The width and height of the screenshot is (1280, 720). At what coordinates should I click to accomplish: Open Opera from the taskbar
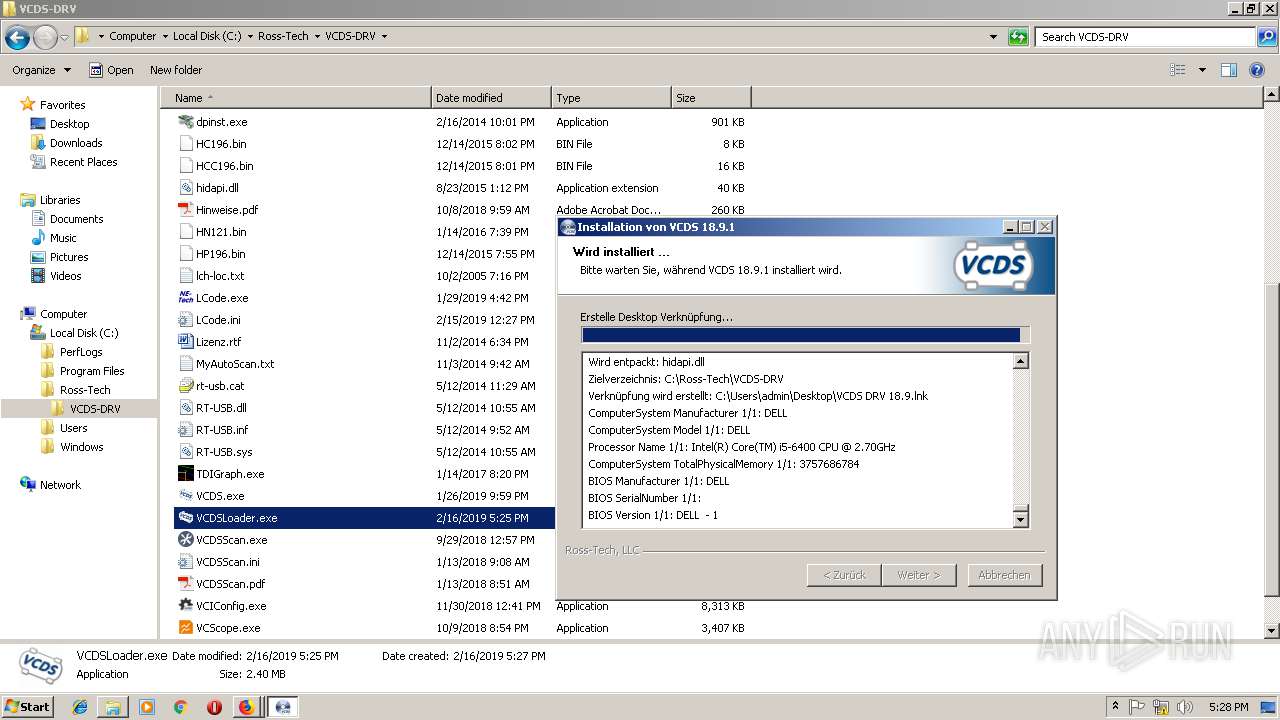click(213, 707)
